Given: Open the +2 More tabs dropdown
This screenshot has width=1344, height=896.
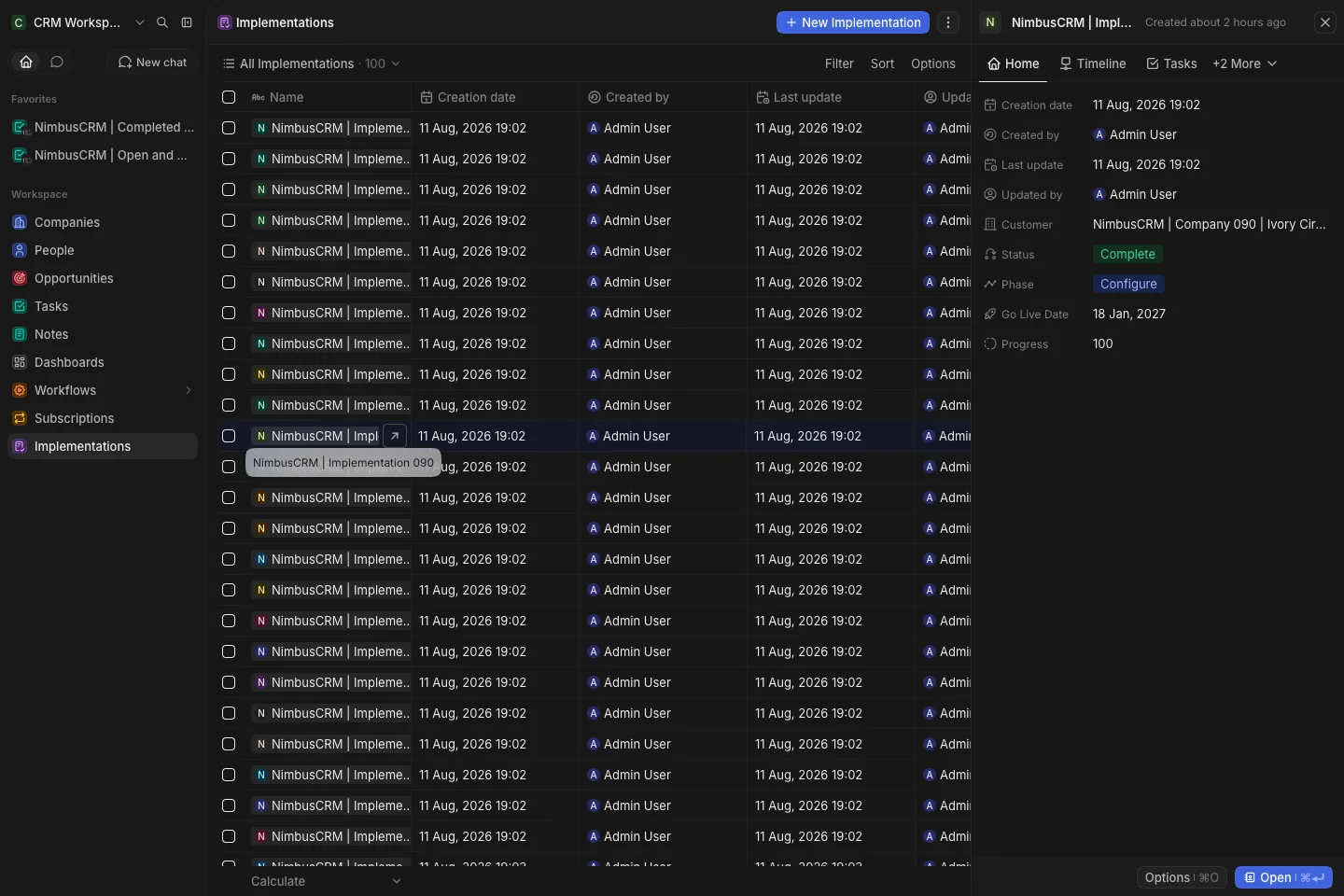Looking at the screenshot, I should click(1244, 63).
